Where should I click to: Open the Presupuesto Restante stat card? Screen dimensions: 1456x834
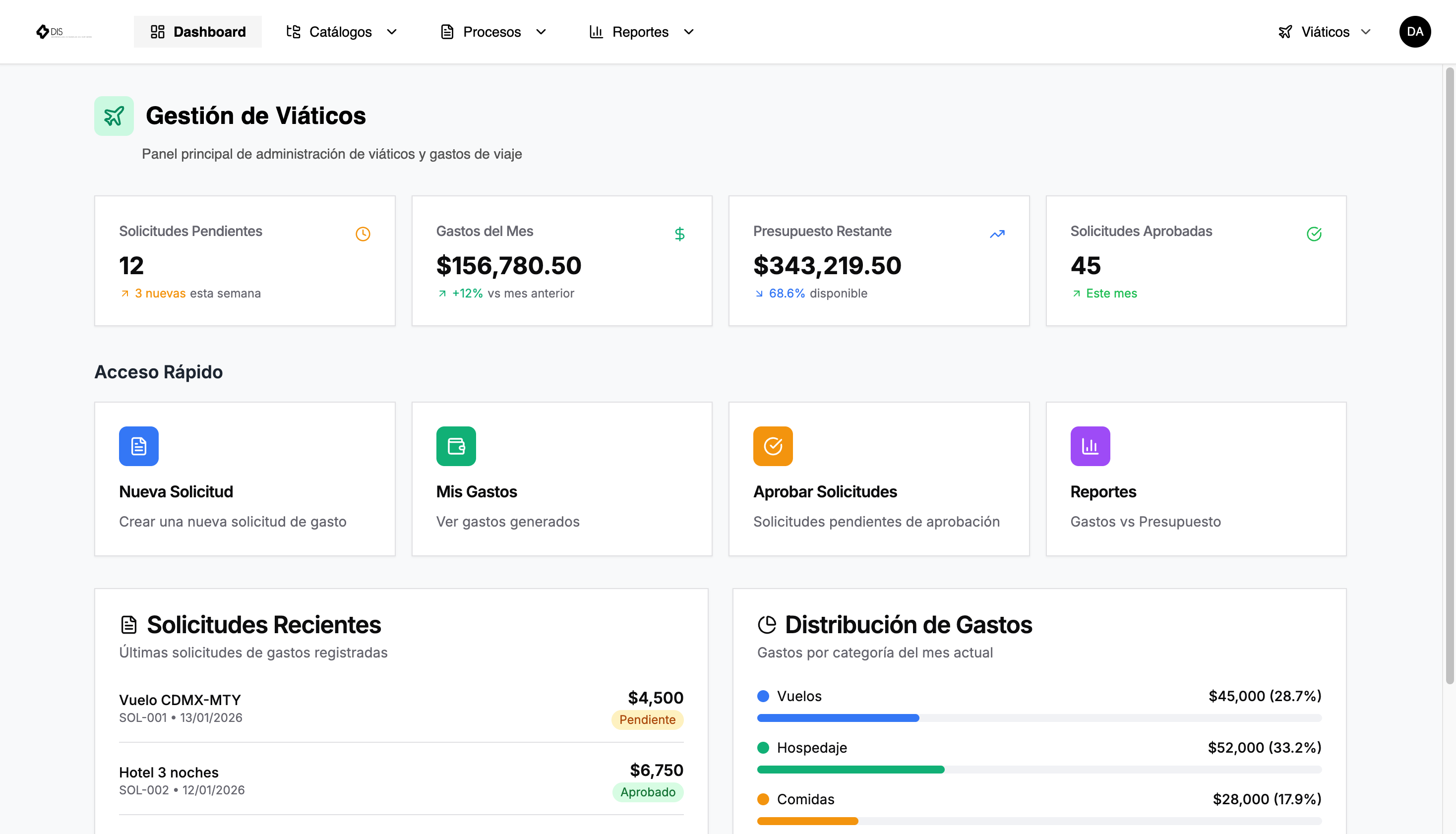[879, 261]
